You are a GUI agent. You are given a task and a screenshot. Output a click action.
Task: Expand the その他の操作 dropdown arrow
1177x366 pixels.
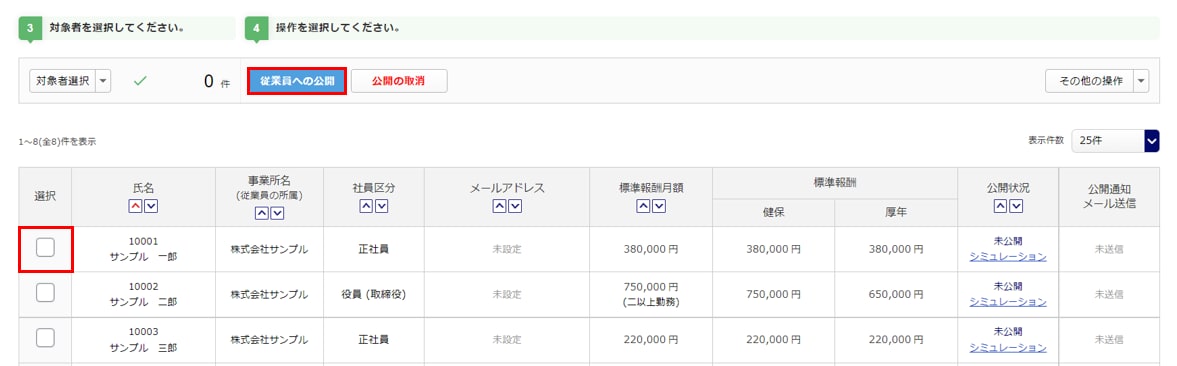[x=1141, y=81]
